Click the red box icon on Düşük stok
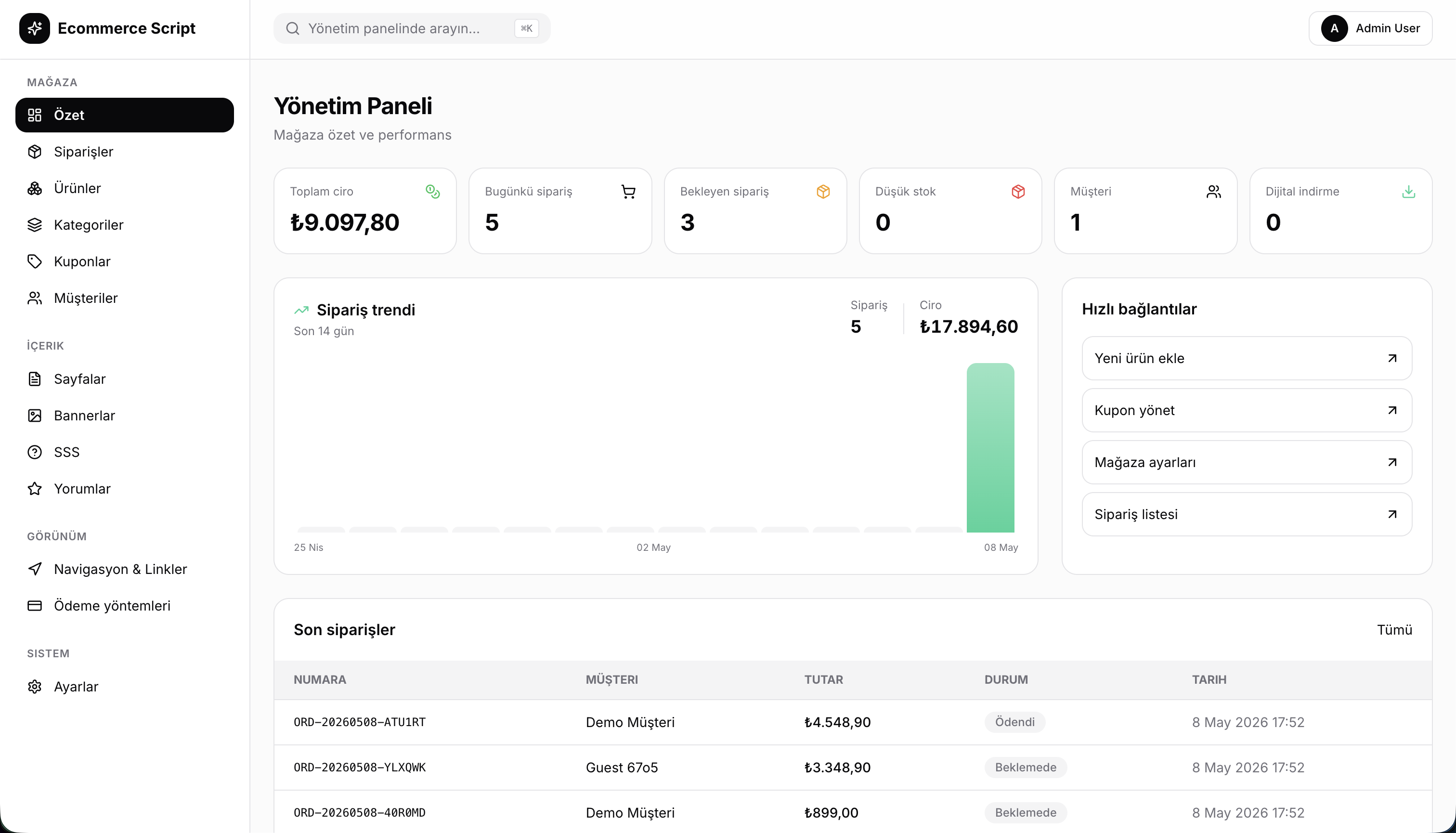This screenshot has height=833, width=1456. (1018, 192)
